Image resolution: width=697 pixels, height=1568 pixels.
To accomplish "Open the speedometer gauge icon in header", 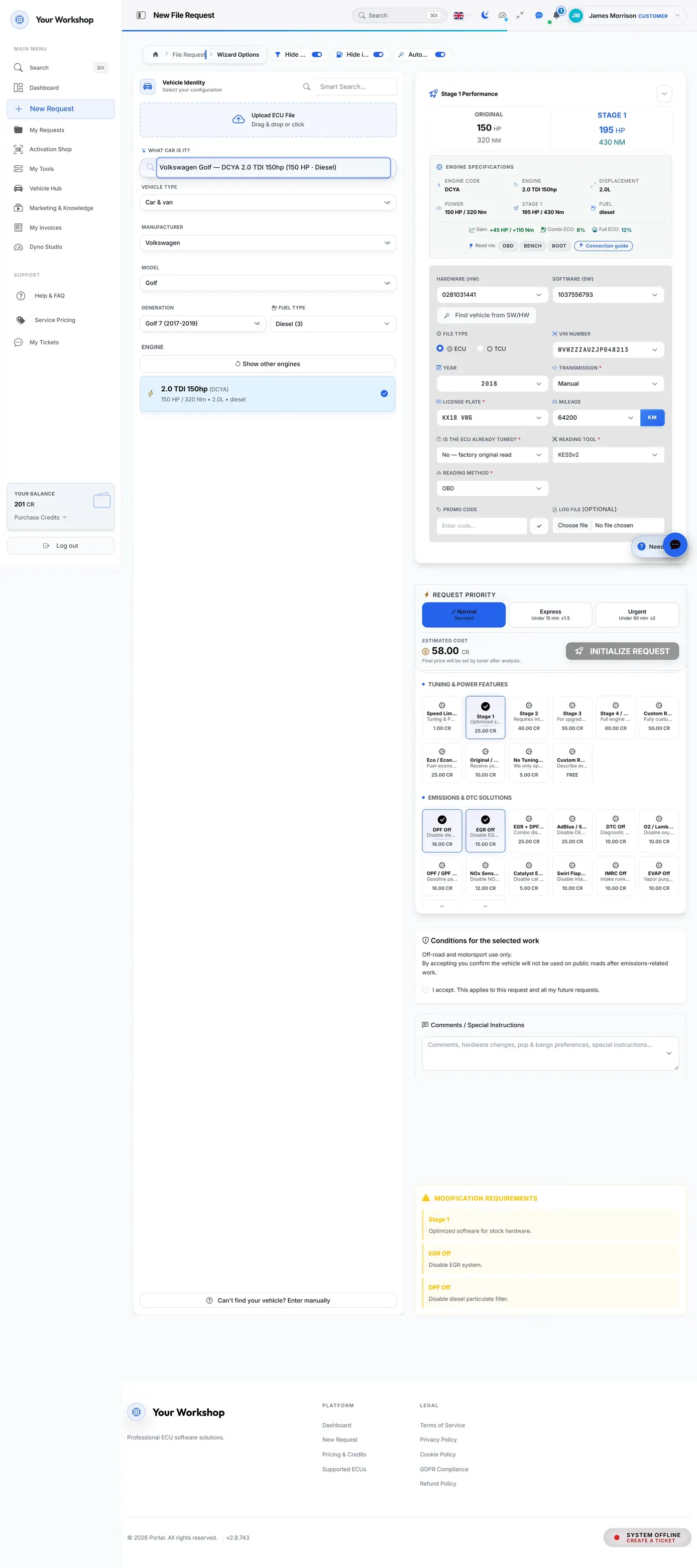I will coord(502,15).
